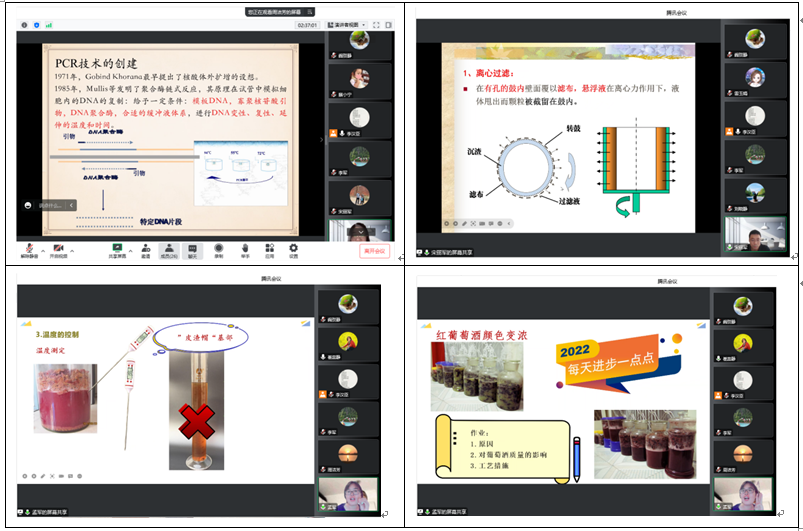Click meeting info icon at top left
The width and height of the screenshot is (803, 531).
click(24, 24)
